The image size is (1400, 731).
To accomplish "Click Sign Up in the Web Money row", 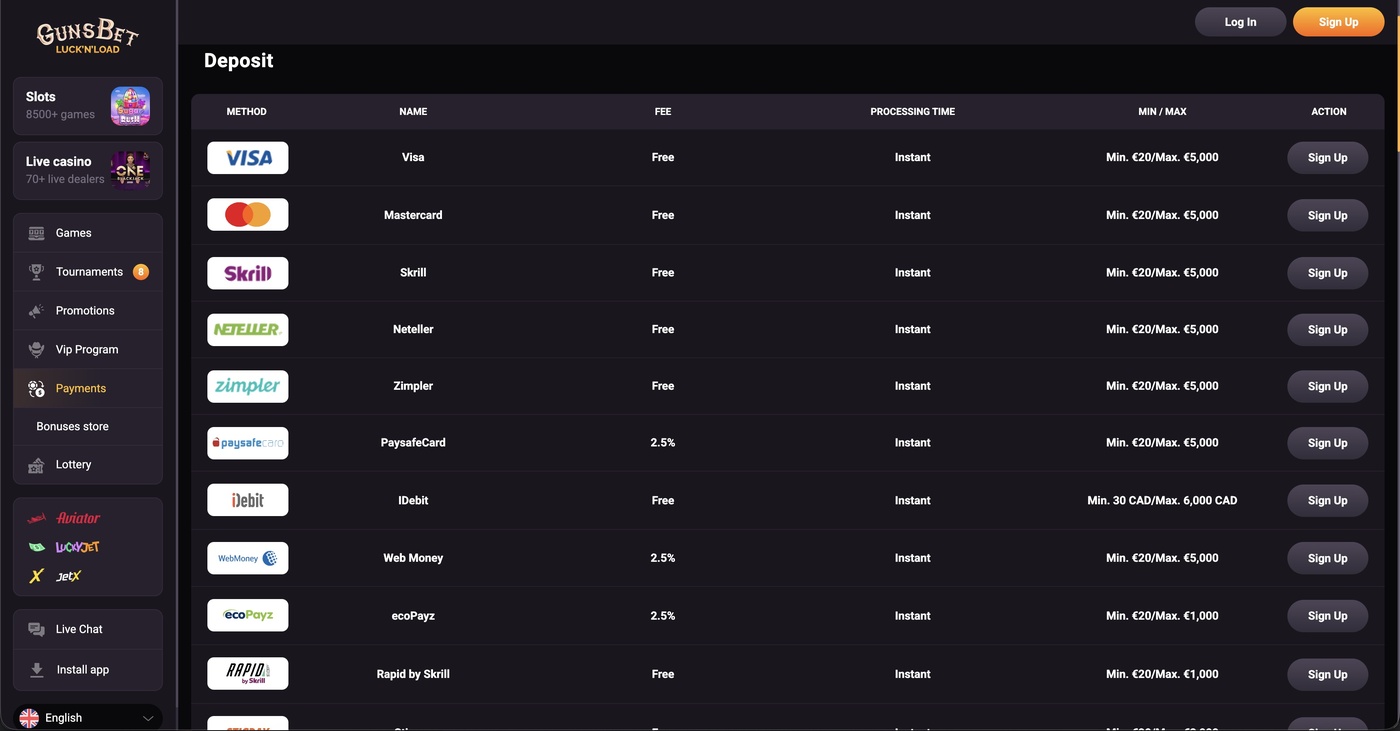I will pyautogui.click(x=1327, y=558).
